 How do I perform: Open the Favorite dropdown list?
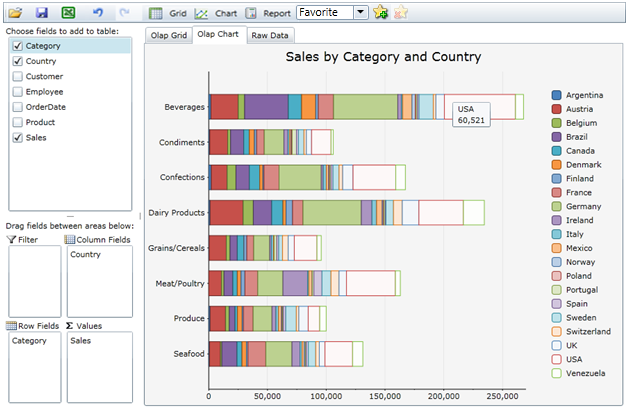[x=360, y=13]
